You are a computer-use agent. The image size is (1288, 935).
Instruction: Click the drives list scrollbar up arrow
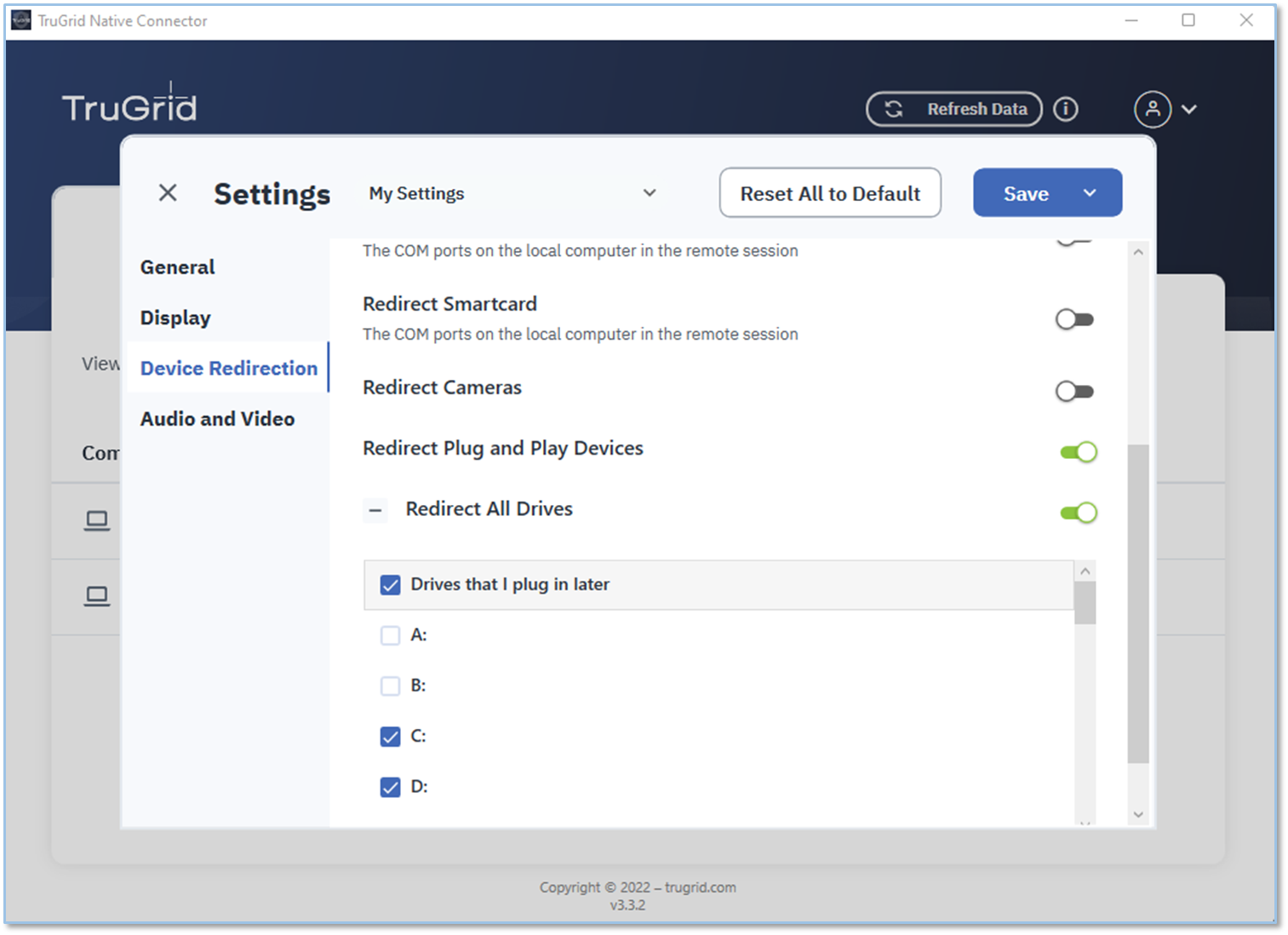click(x=1085, y=571)
